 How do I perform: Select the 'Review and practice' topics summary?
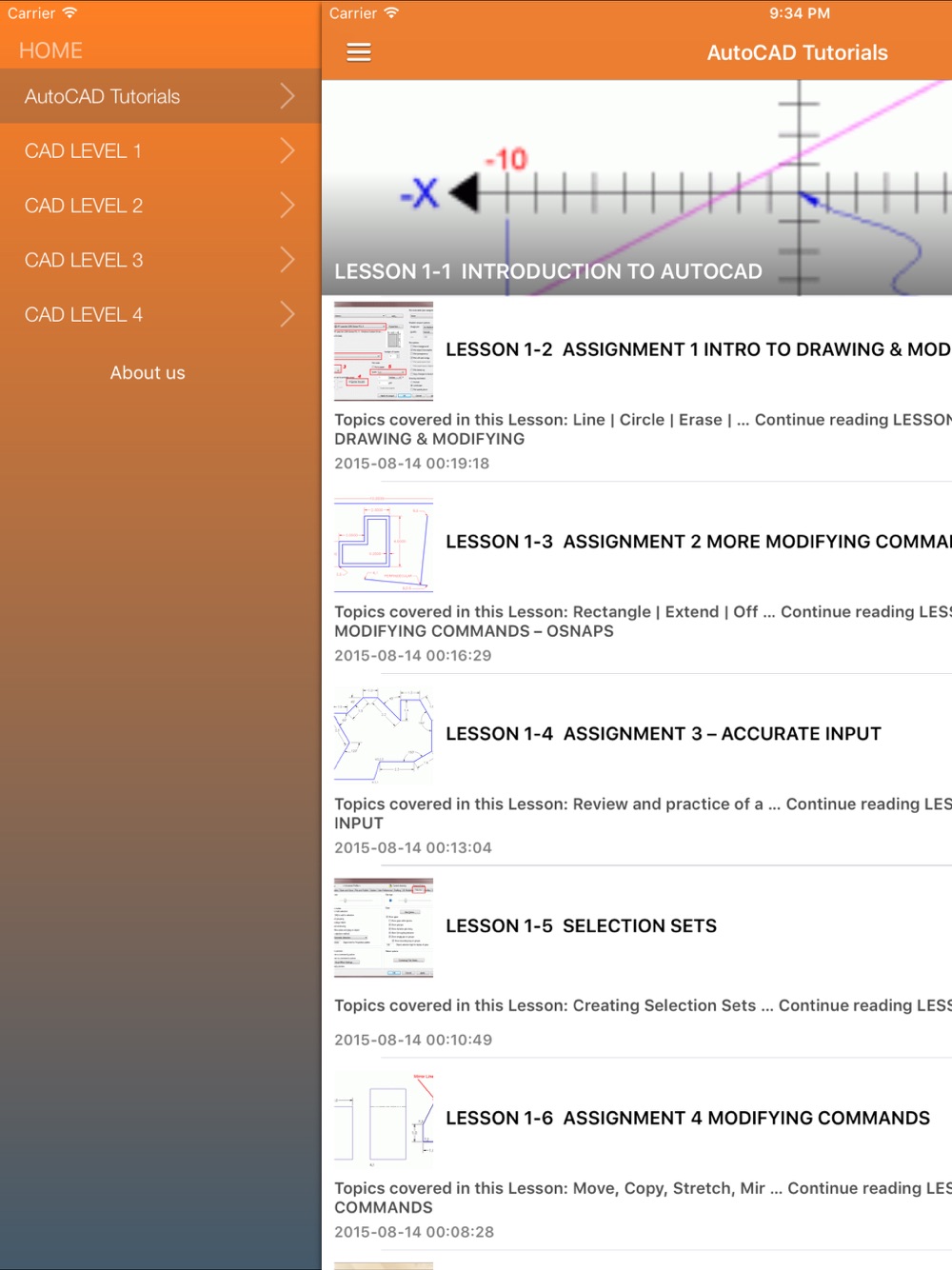[643, 814]
